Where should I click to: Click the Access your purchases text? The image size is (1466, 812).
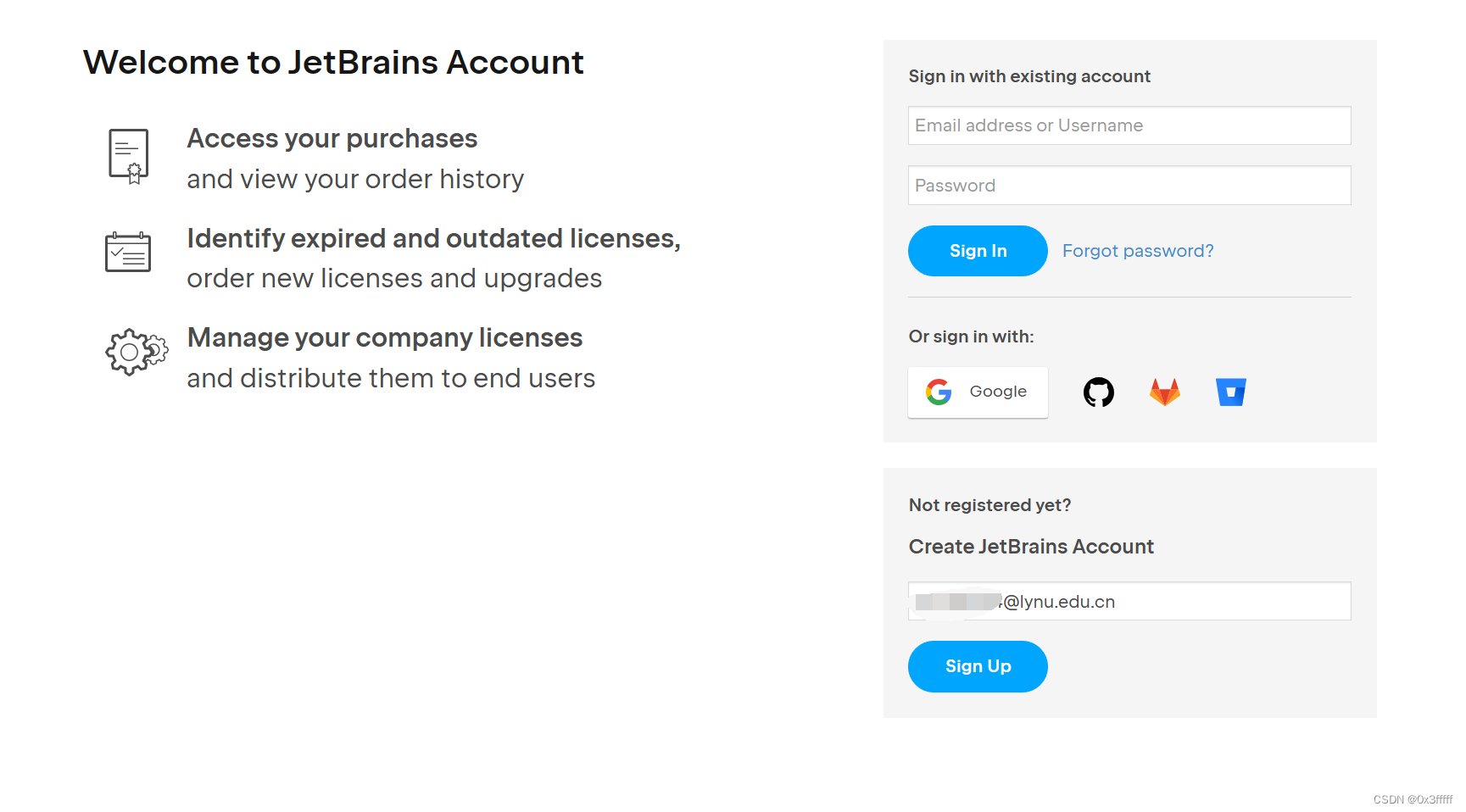[x=332, y=138]
